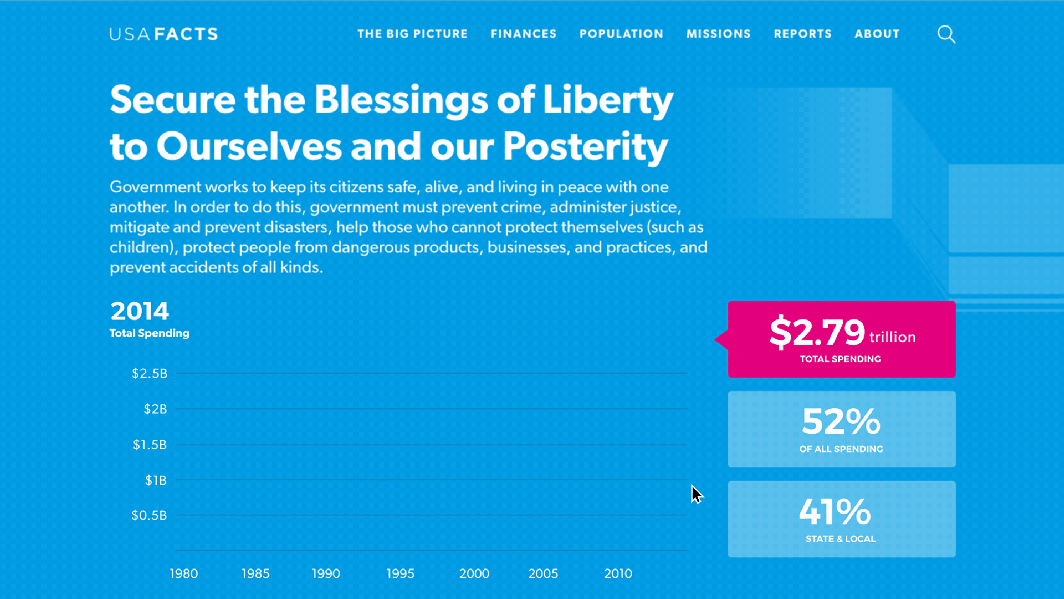
Task: Go to USAFacts home logo
Action: tap(164, 34)
